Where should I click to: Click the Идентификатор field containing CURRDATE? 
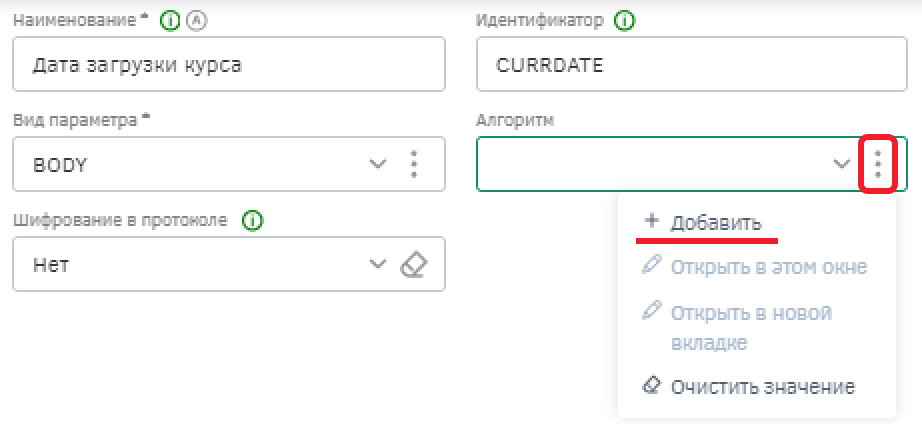[x=692, y=64]
